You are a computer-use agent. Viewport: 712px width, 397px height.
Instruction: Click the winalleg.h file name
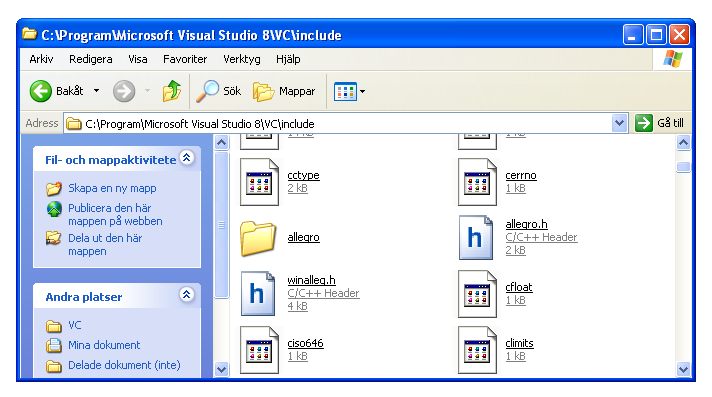(x=312, y=280)
